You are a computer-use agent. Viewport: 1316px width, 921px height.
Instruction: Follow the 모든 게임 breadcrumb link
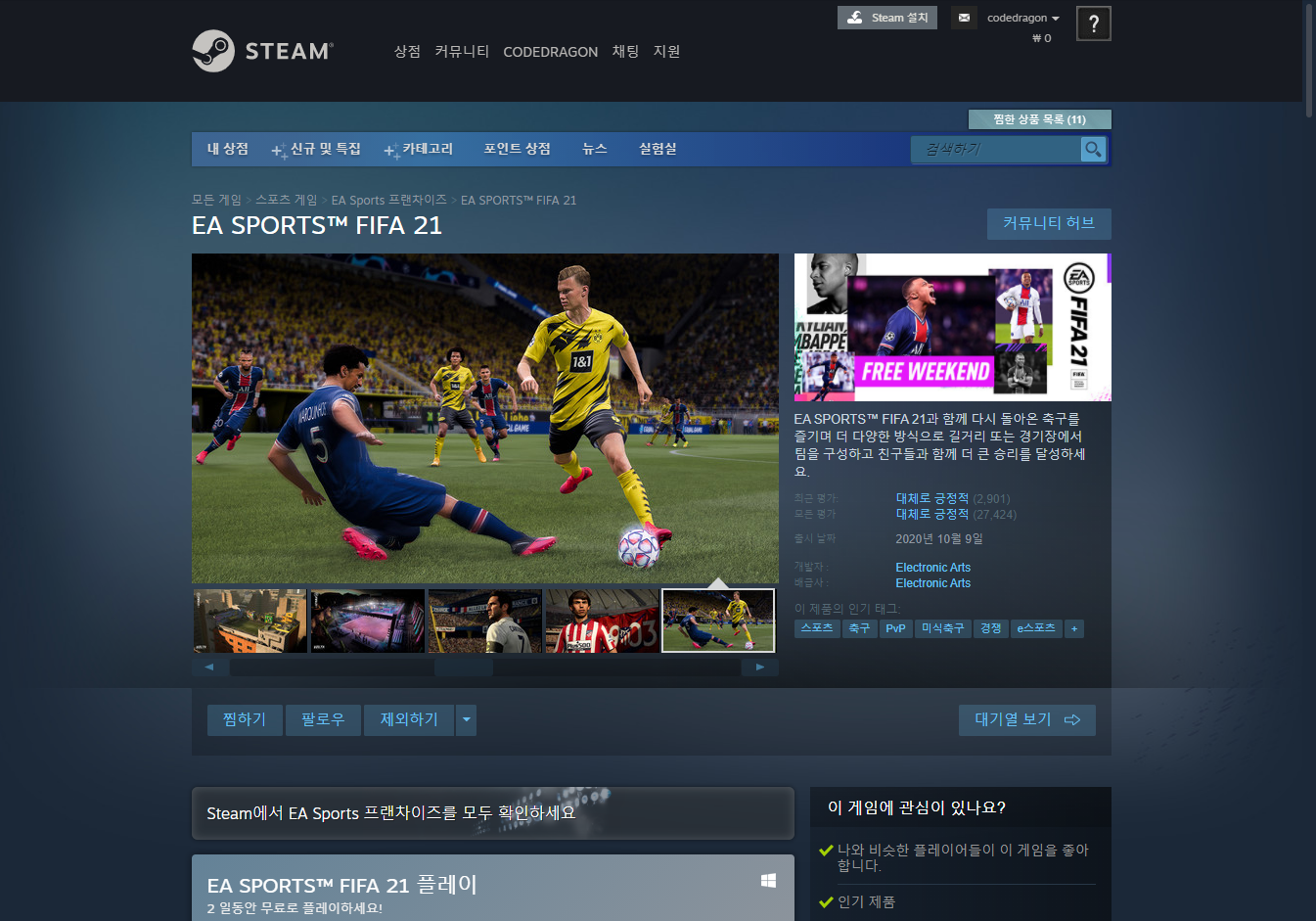pyautogui.click(x=216, y=200)
